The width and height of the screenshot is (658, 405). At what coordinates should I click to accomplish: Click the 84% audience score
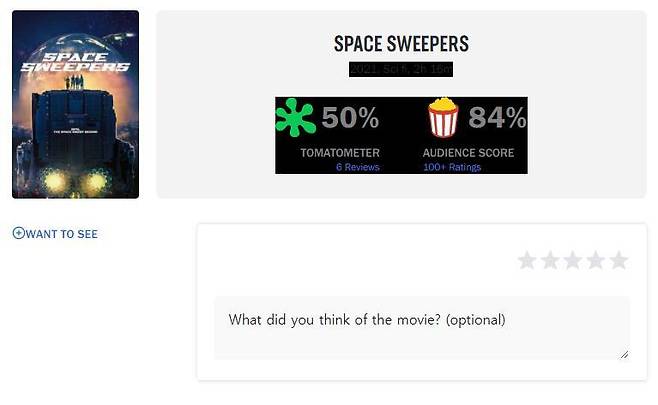pos(497,118)
